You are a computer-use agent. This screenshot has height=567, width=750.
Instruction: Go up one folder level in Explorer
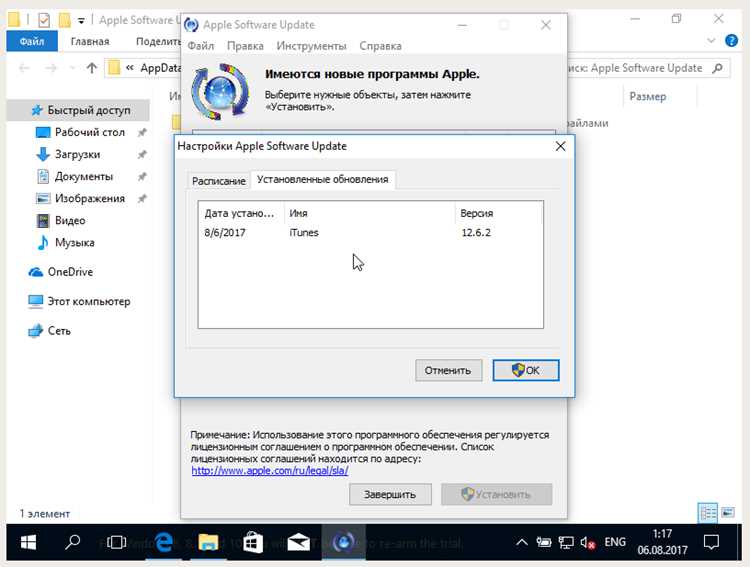coord(92,68)
